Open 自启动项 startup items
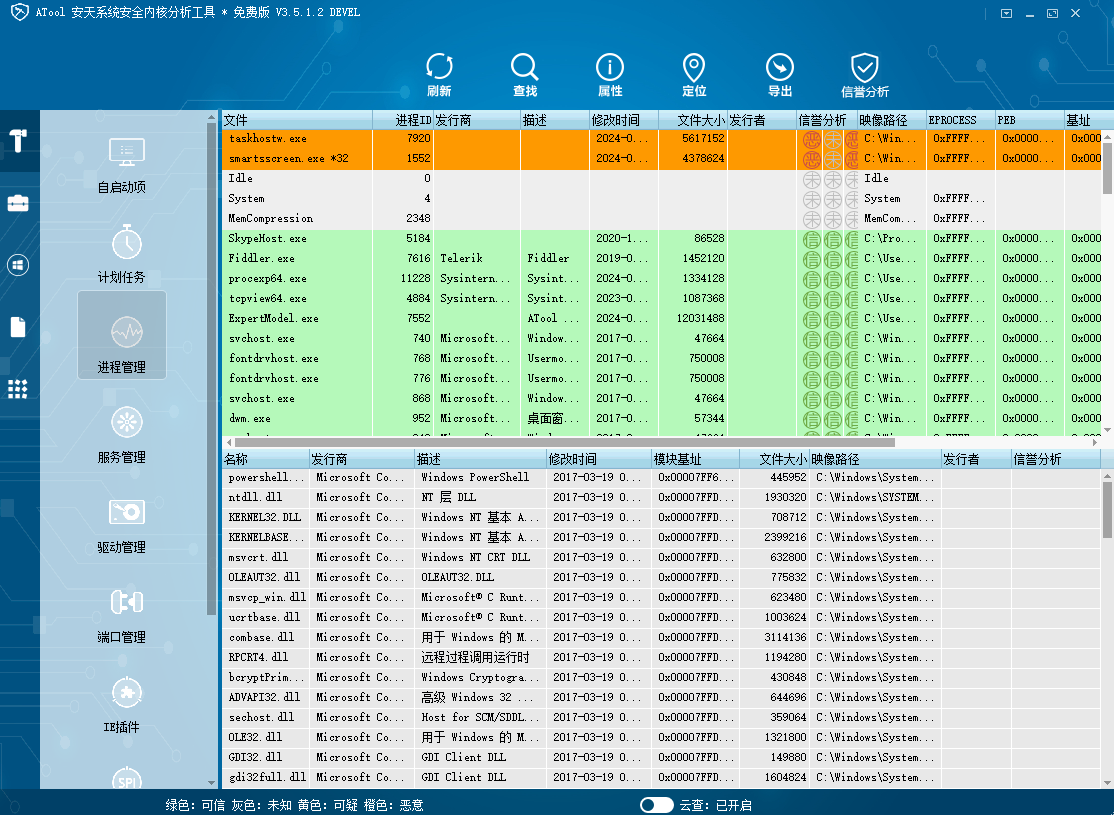This screenshot has width=1114, height=815. [122, 166]
